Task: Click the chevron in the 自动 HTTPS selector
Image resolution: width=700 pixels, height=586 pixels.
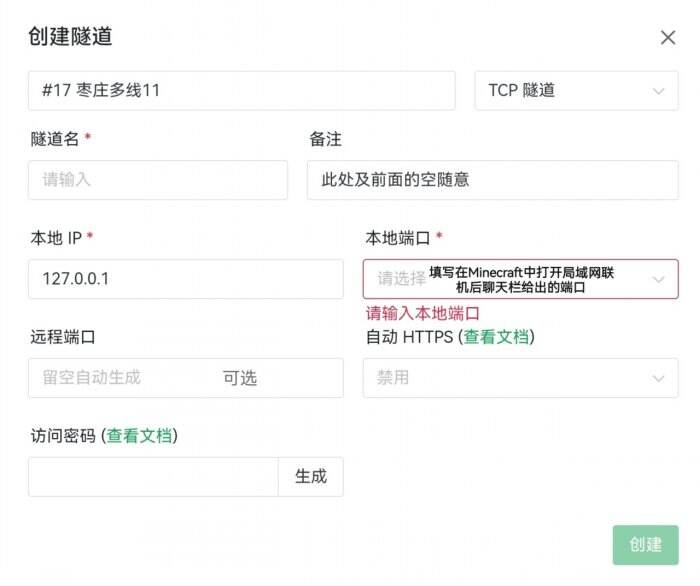Action: pos(658,379)
